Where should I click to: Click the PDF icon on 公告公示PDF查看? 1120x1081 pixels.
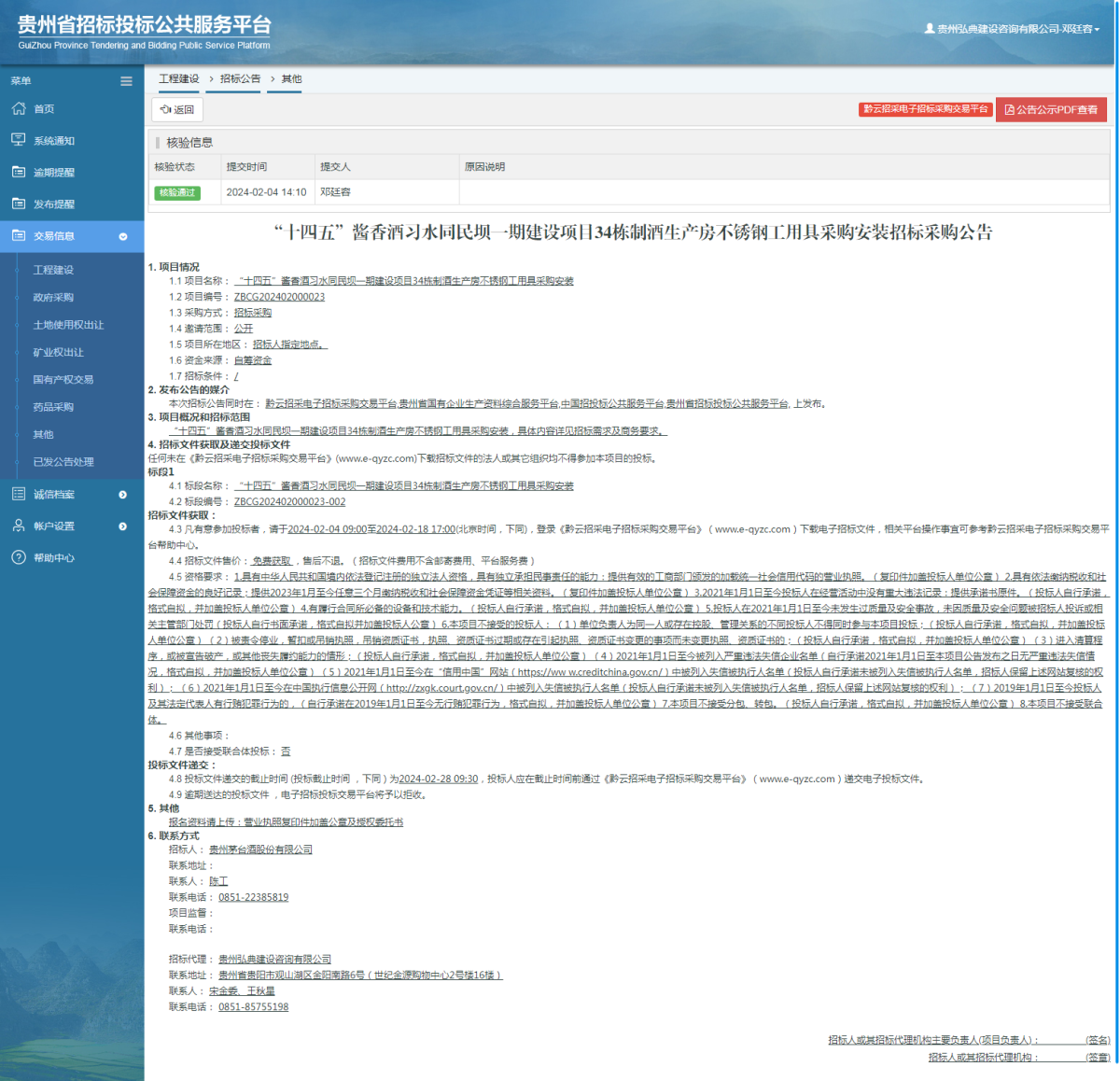point(1012,109)
